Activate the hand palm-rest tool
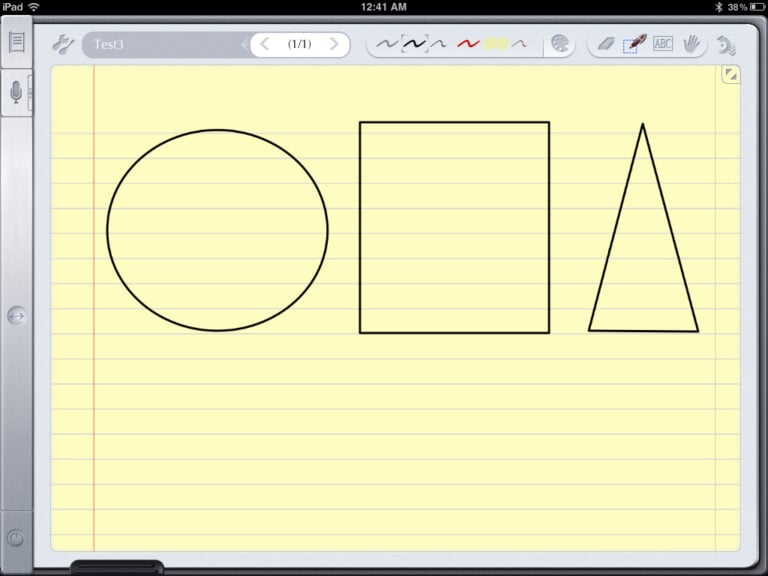The image size is (768, 576). point(691,44)
